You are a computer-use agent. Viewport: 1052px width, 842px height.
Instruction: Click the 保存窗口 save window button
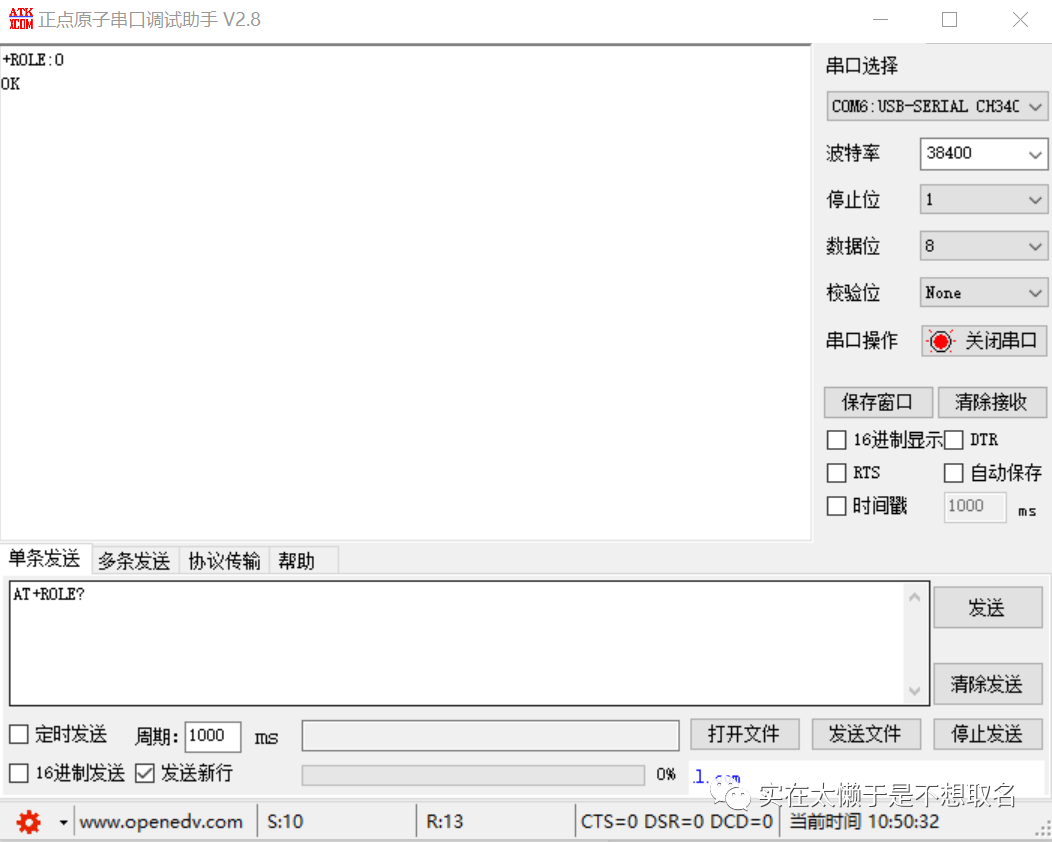[878, 403]
